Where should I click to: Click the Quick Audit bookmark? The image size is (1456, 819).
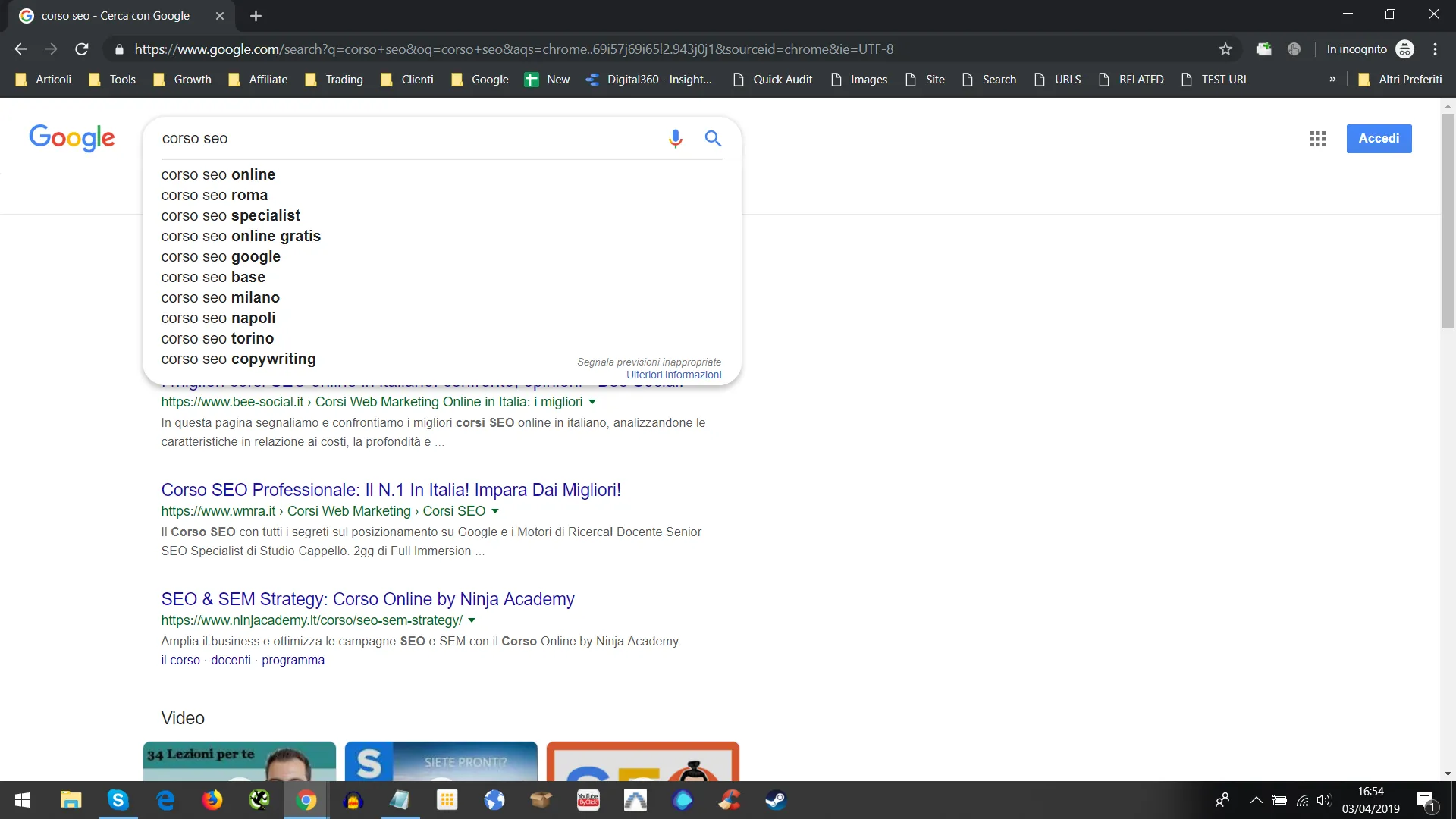click(773, 80)
